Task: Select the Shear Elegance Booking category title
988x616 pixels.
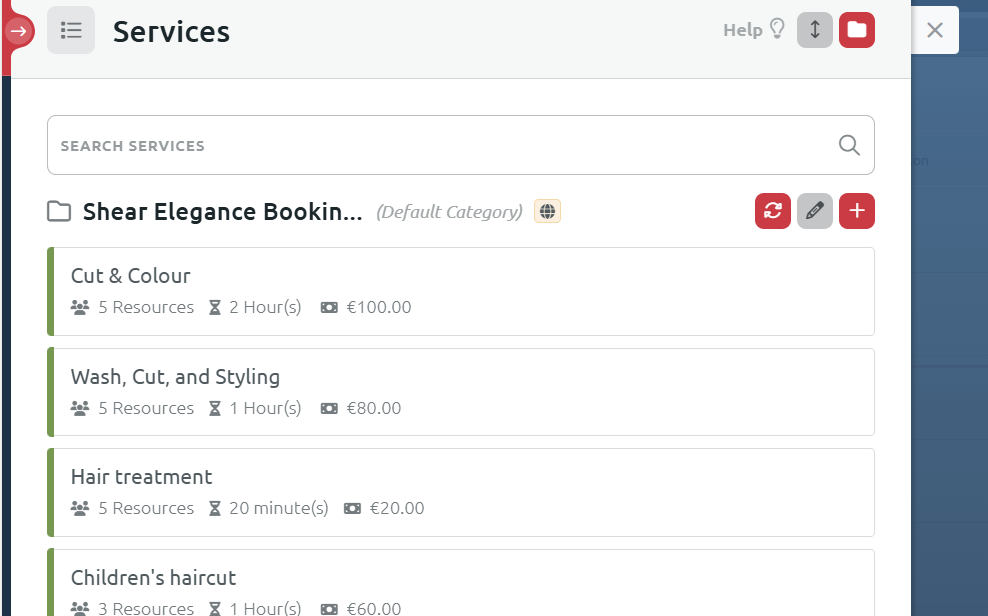Action: (222, 212)
